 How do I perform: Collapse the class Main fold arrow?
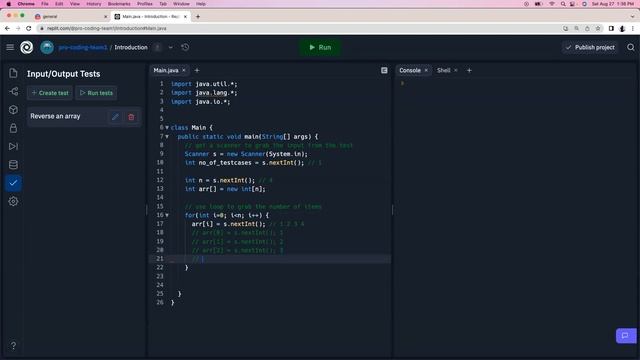pyautogui.click(x=167, y=127)
